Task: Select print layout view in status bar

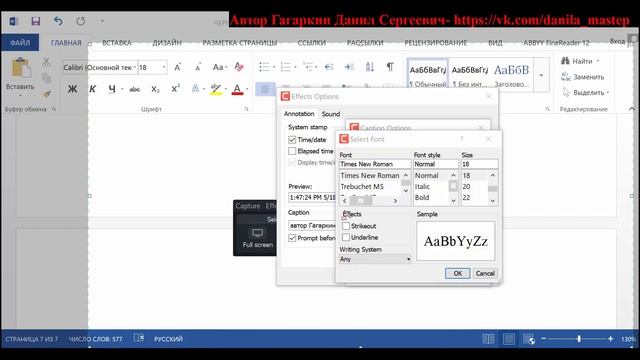Action: click(x=509, y=339)
